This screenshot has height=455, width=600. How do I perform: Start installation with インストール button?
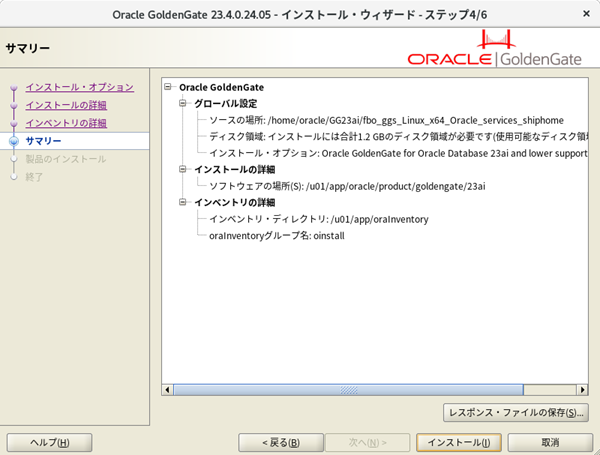(458, 443)
